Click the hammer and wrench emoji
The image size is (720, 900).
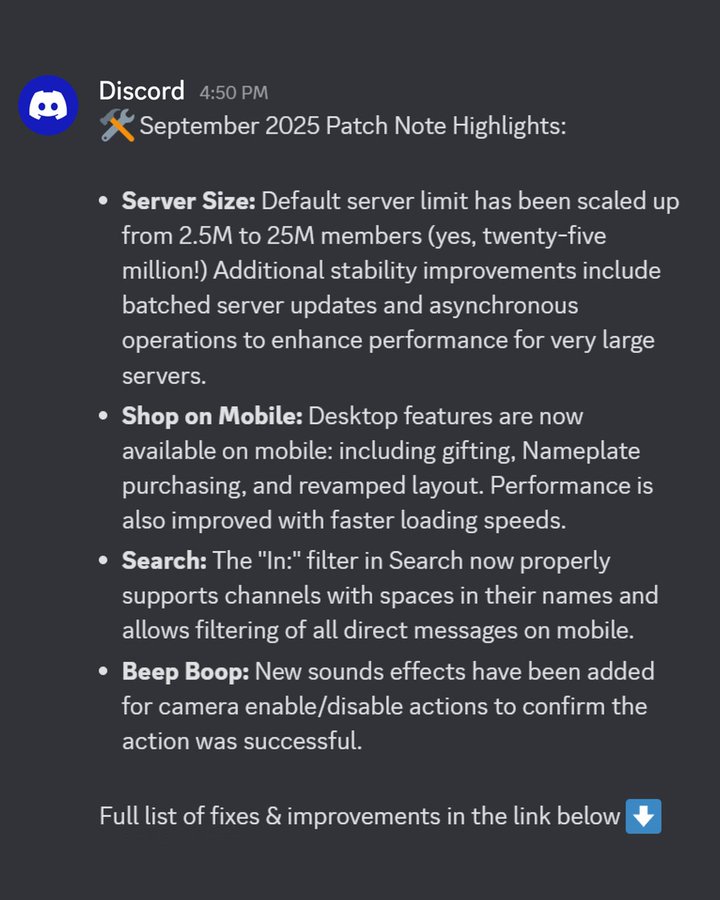tap(117, 127)
